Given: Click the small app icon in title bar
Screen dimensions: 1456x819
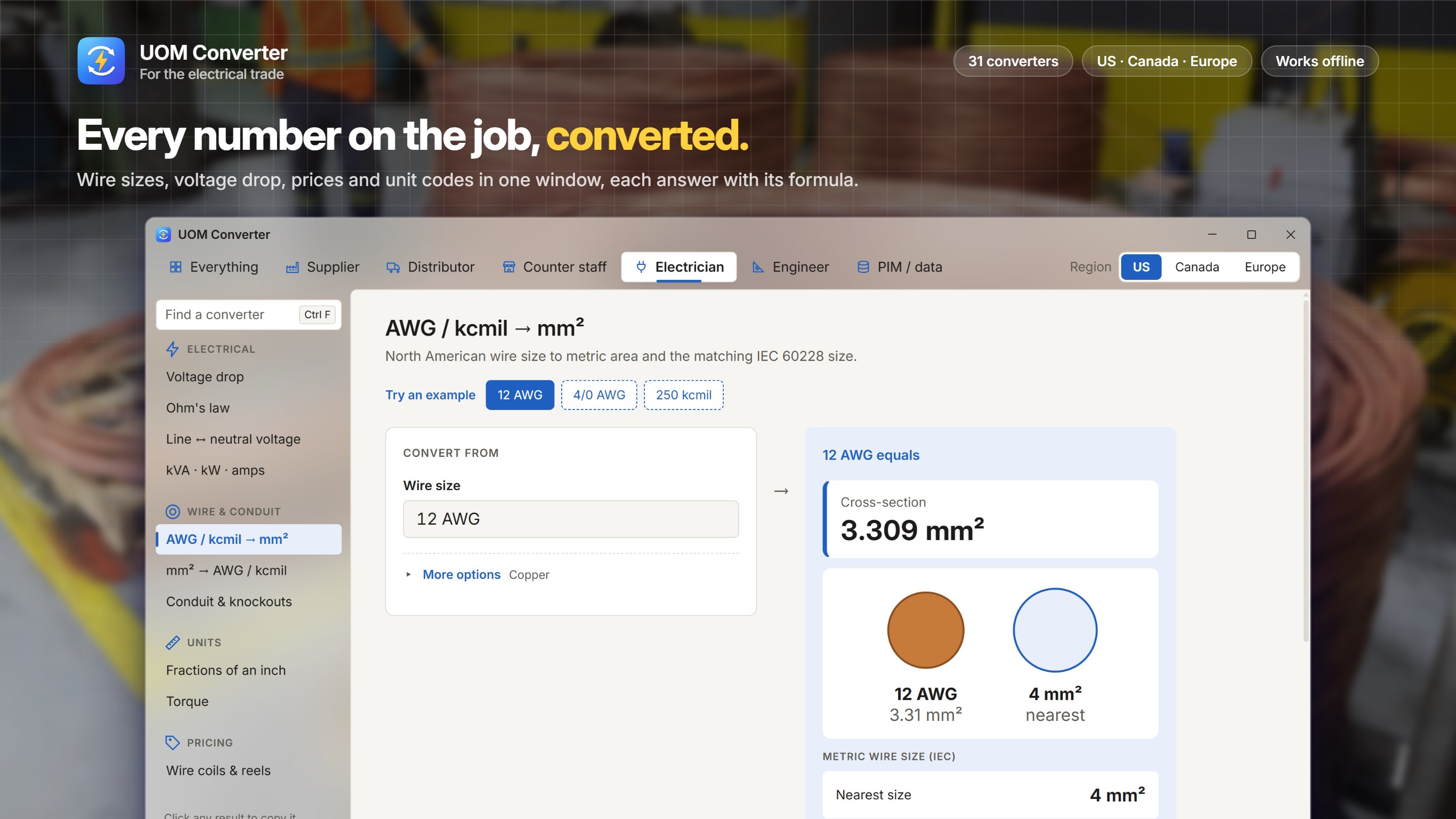Looking at the screenshot, I should pyautogui.click(x=164, y=234).
